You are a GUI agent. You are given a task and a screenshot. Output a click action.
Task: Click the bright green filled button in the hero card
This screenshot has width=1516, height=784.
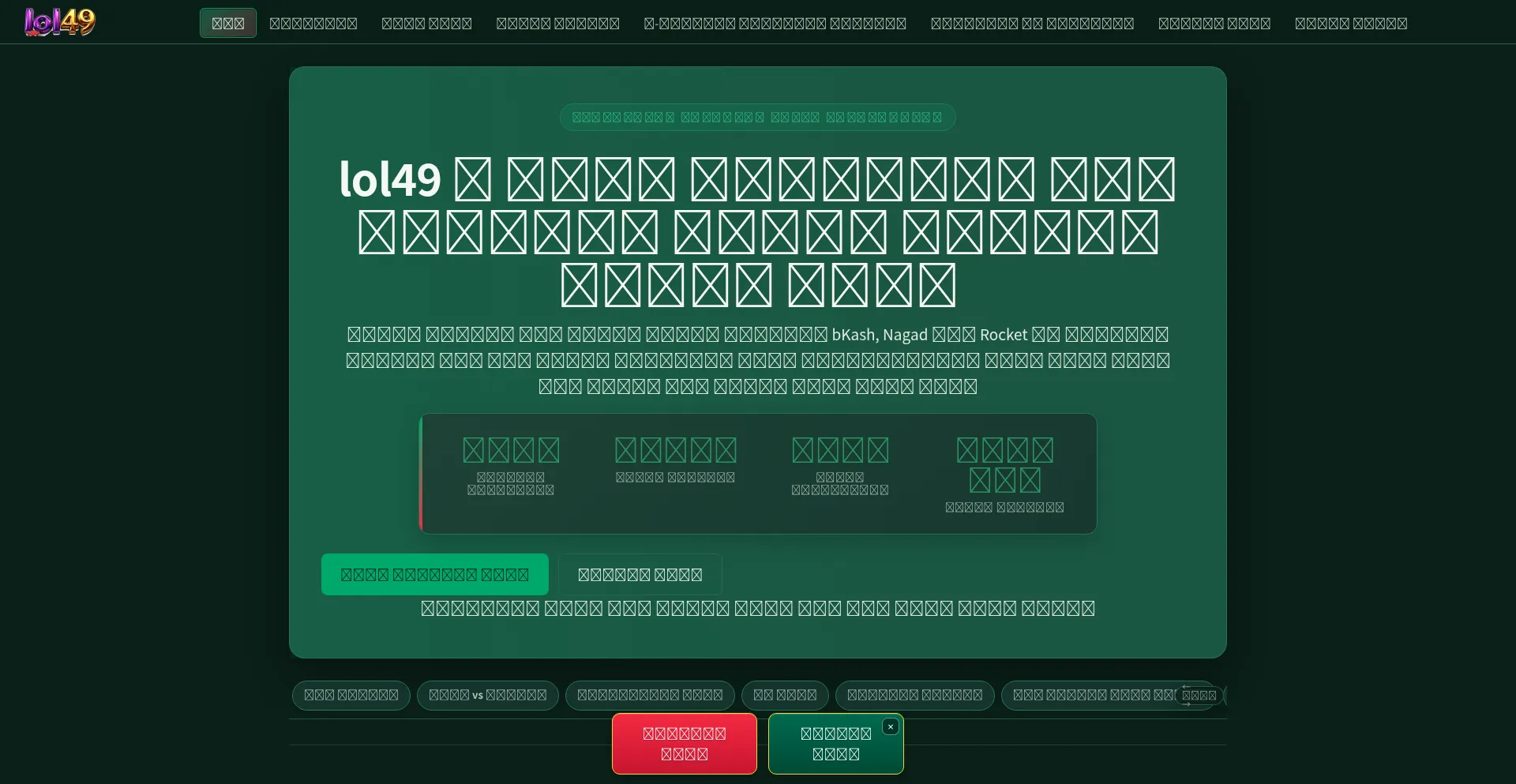pyautogui.click(x=435, y=574)
